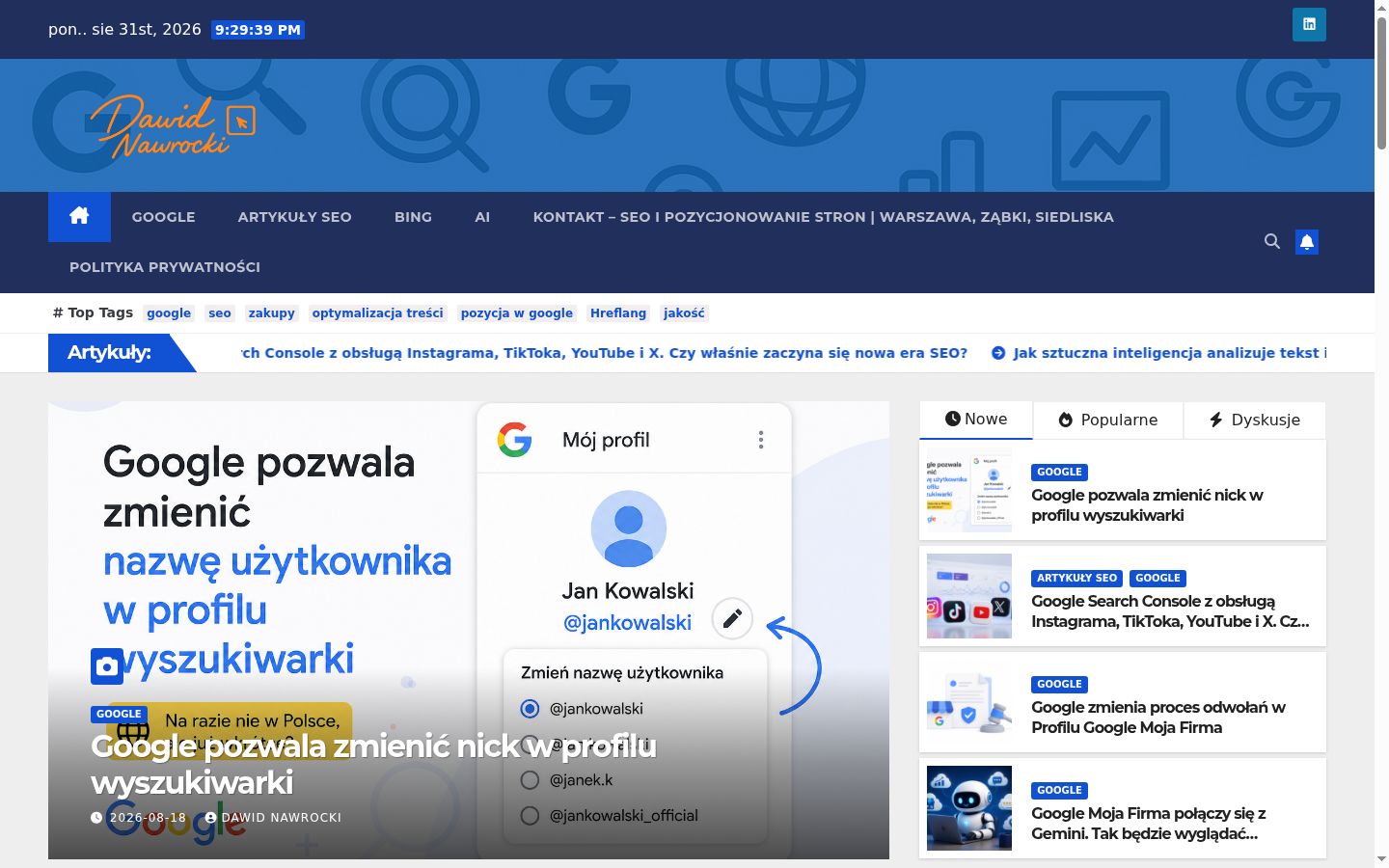Click the 9:29:39 PM clock badge
1389x868 pixels.
click(x=258, y=30)
